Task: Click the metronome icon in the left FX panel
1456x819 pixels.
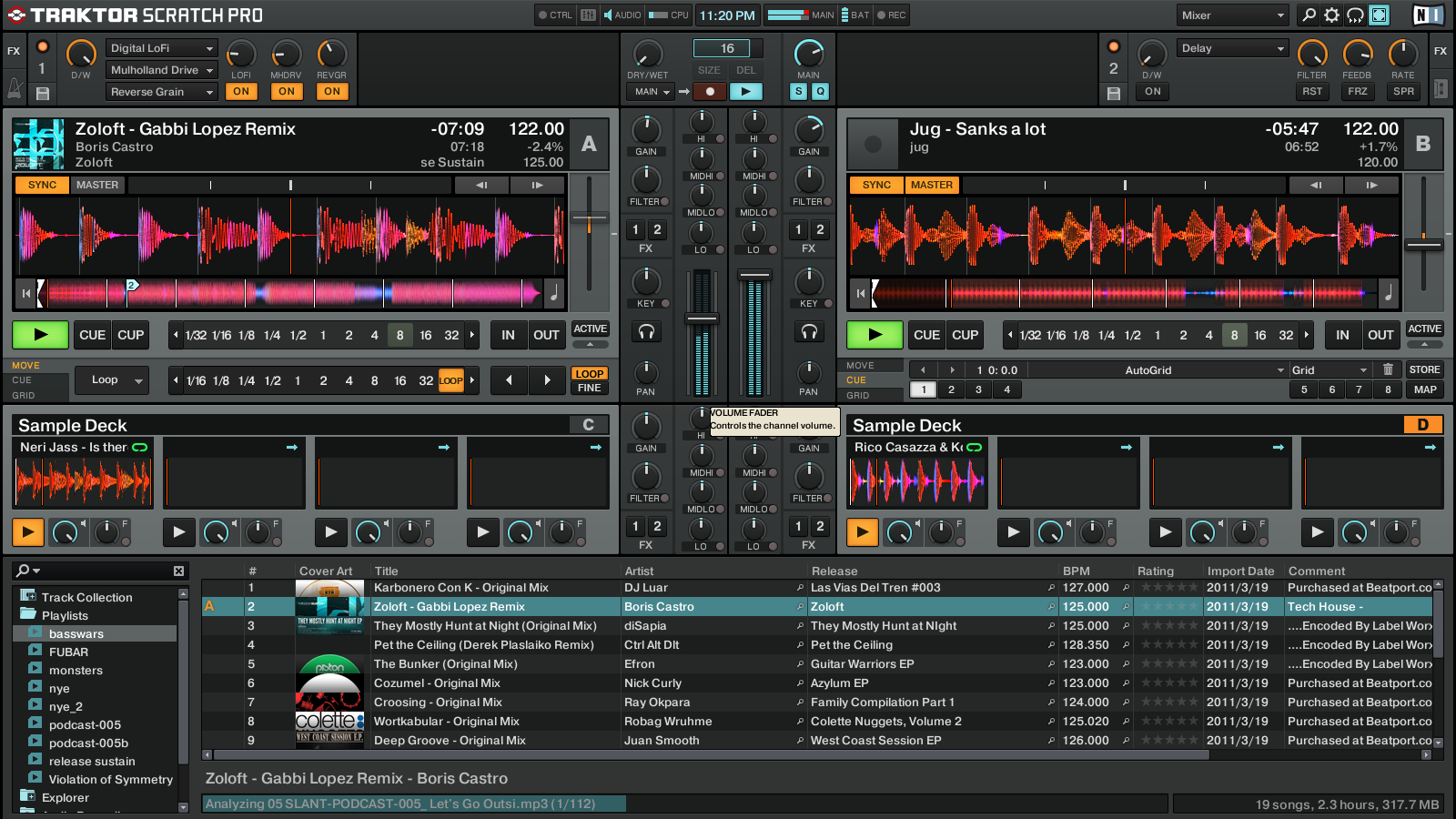Action: (x=15, y=88)
